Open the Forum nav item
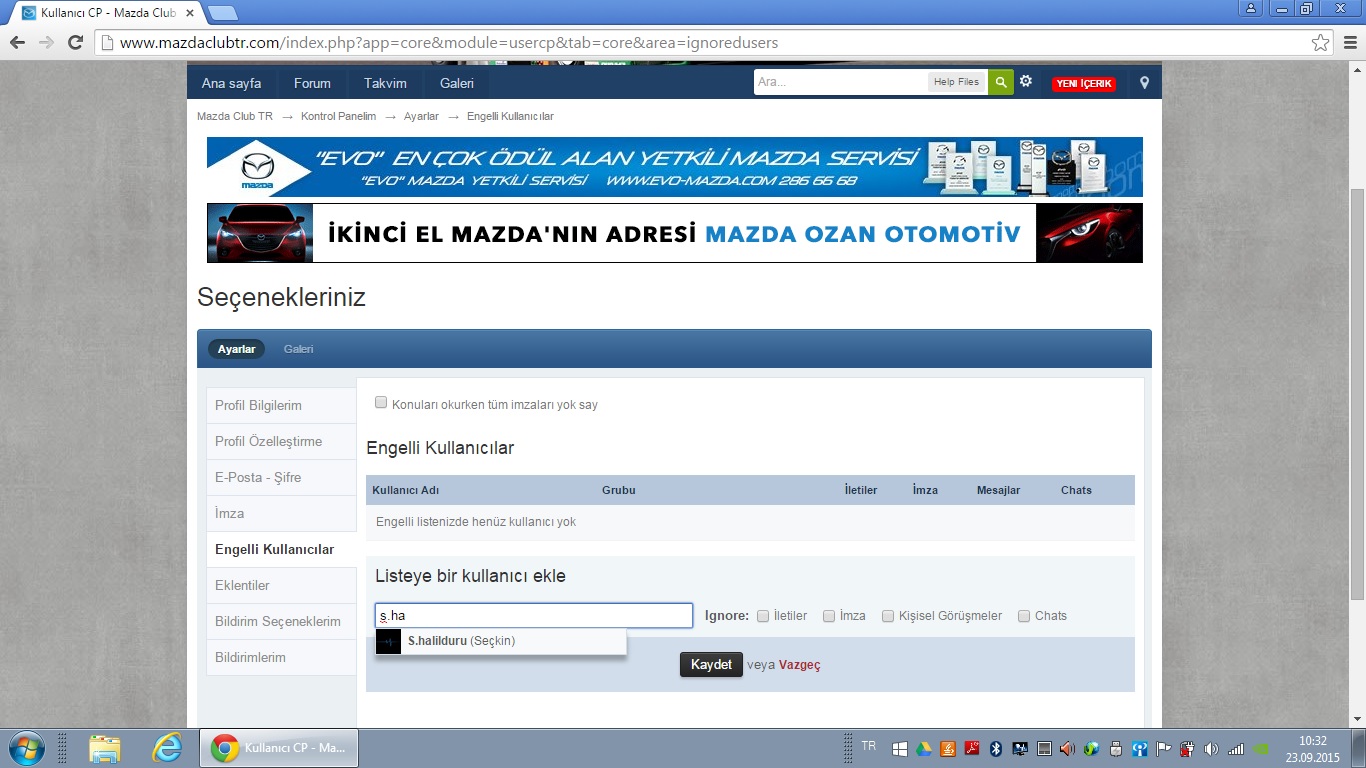Image resolution: width=1366 pixels, height=768 pixels. (312, 83)
